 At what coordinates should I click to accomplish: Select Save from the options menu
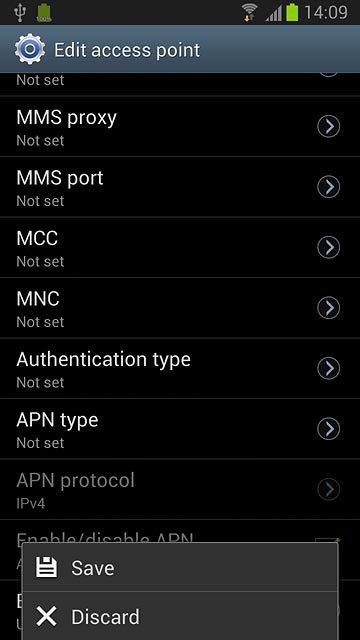180,567
